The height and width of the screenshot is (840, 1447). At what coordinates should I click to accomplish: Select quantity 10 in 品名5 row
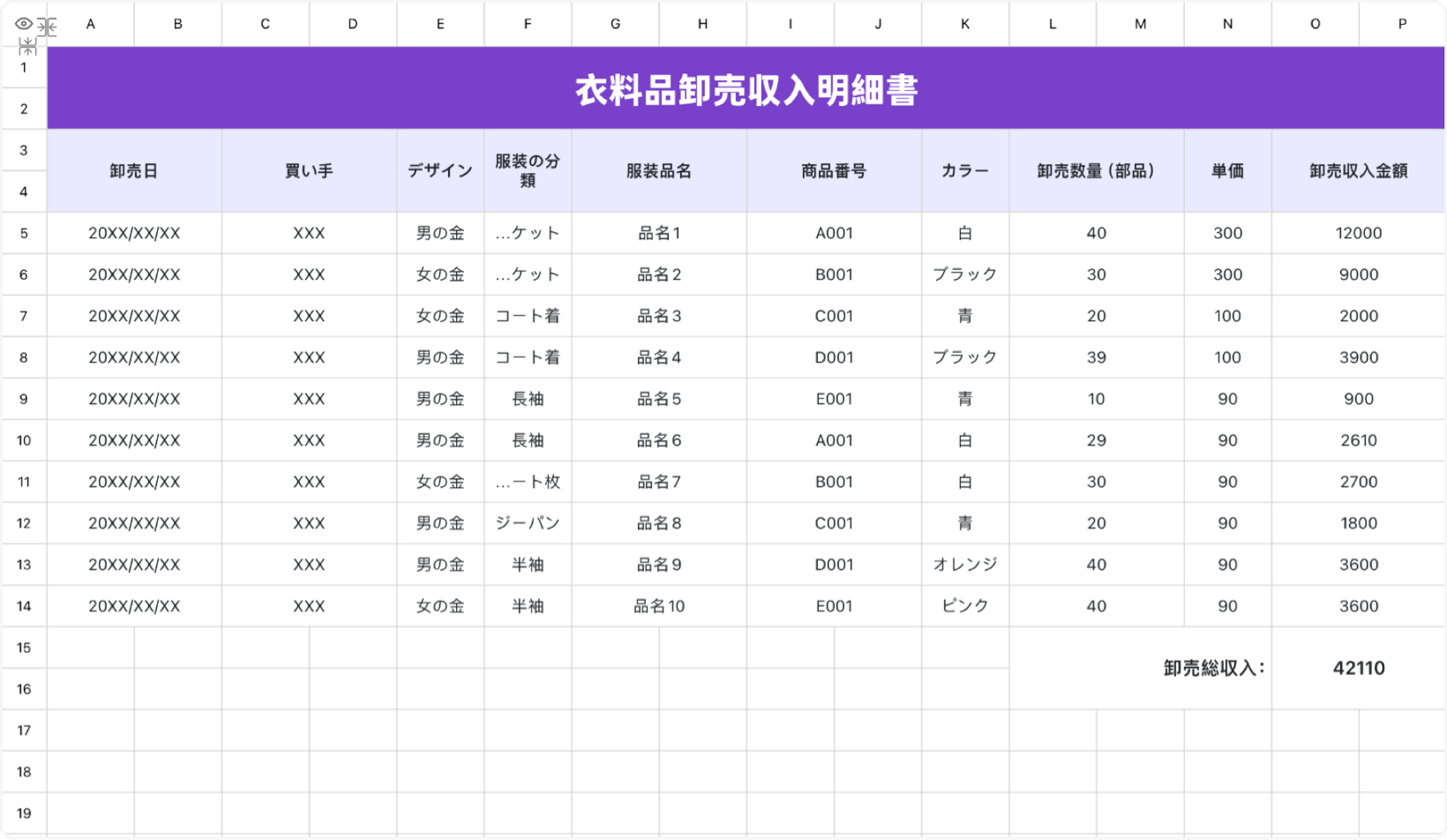pyautogui.click(x=1097, y=399)
